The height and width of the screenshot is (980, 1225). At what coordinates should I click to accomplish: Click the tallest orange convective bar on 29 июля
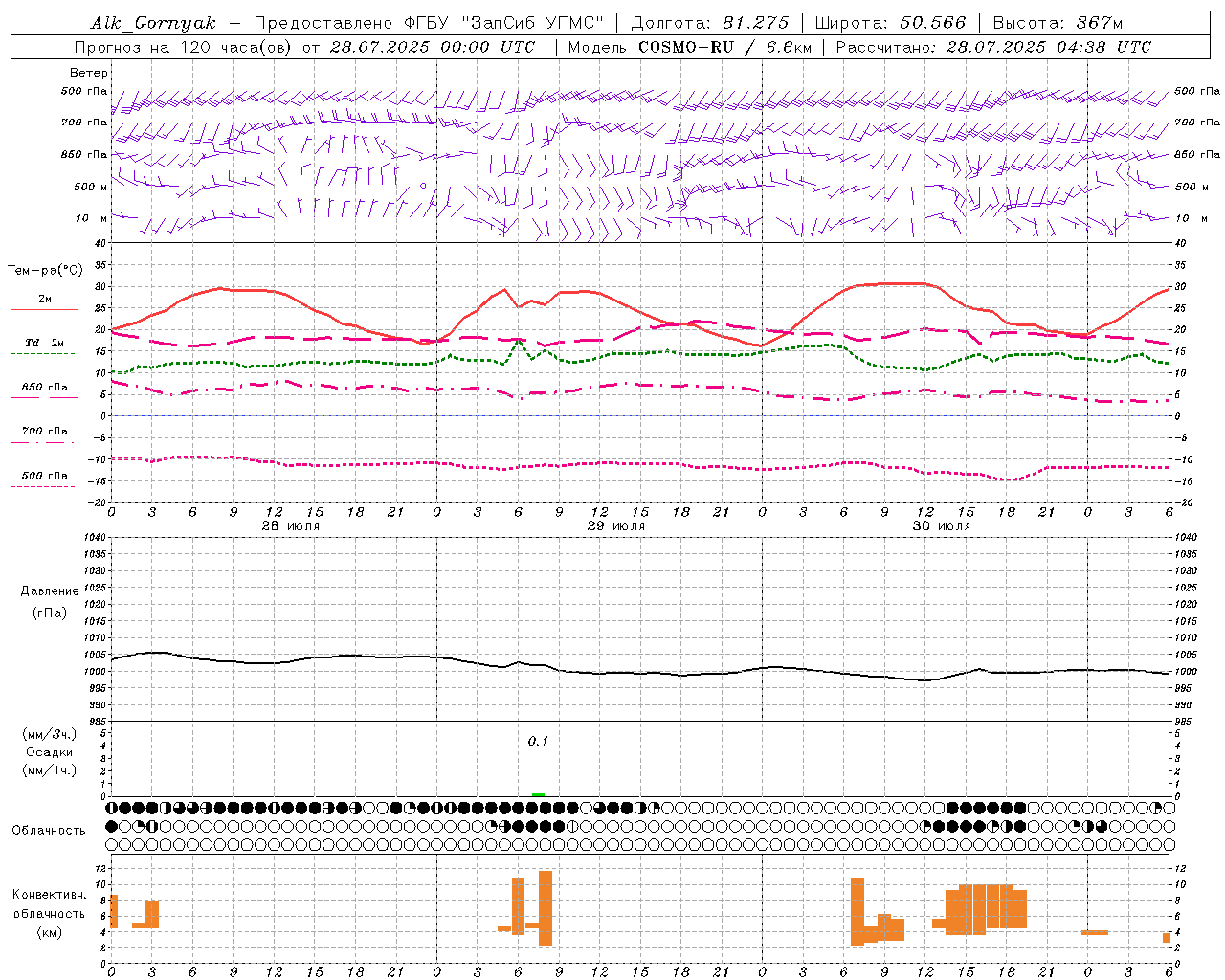coord(546,908)
